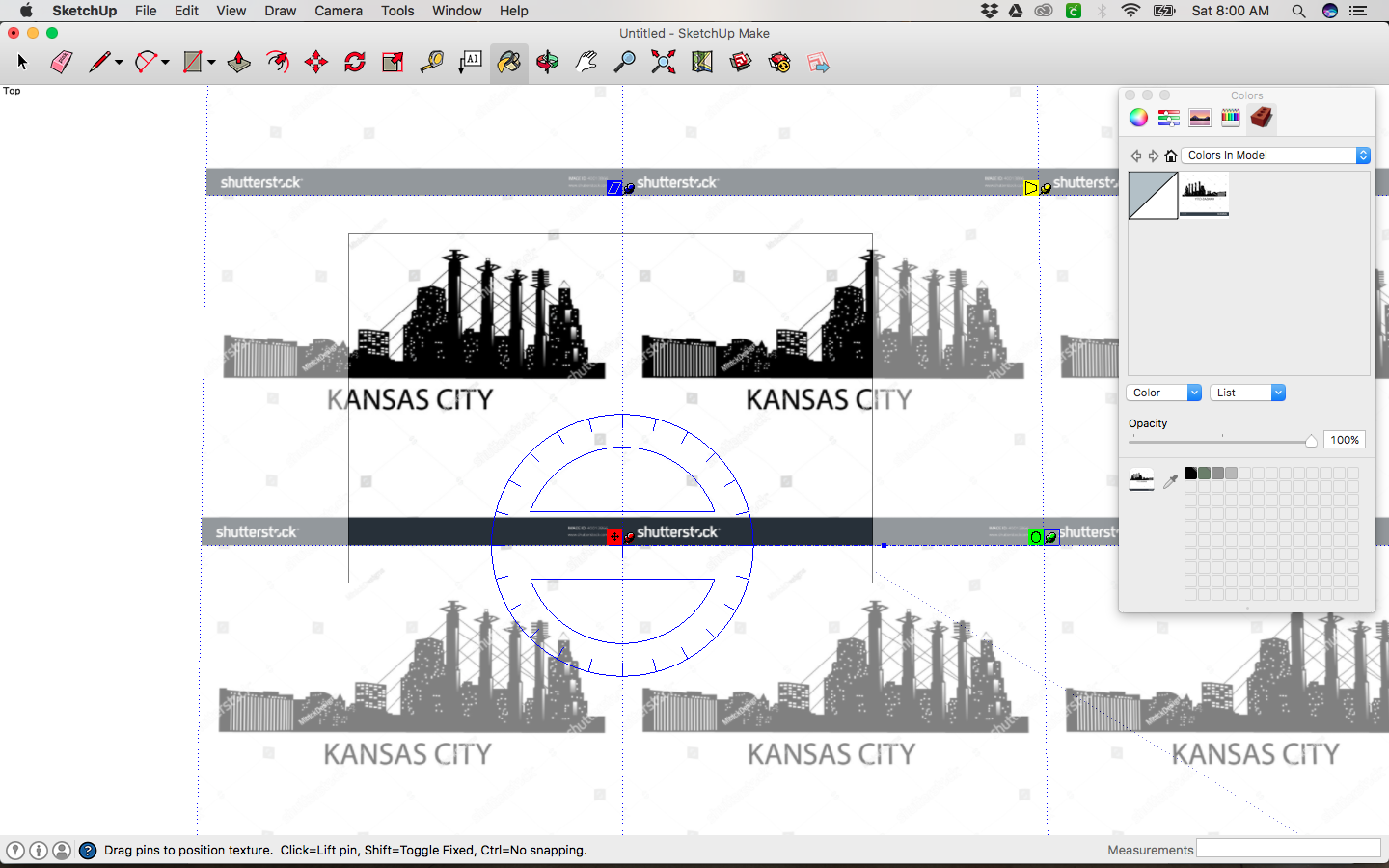The width and height of the screenshot is (1389, 868).
Task: Open the Colors In Model dropdown
Action: pyautogui.click(x=1276, y=155)
